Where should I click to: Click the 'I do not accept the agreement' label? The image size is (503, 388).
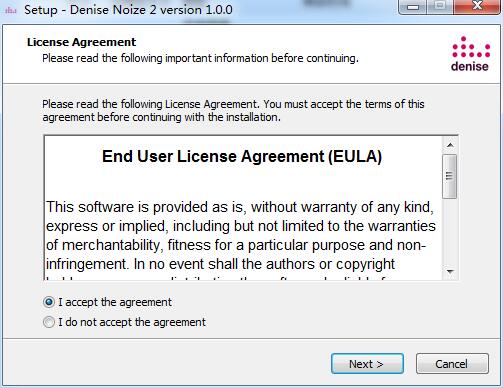tap(132, 322)
